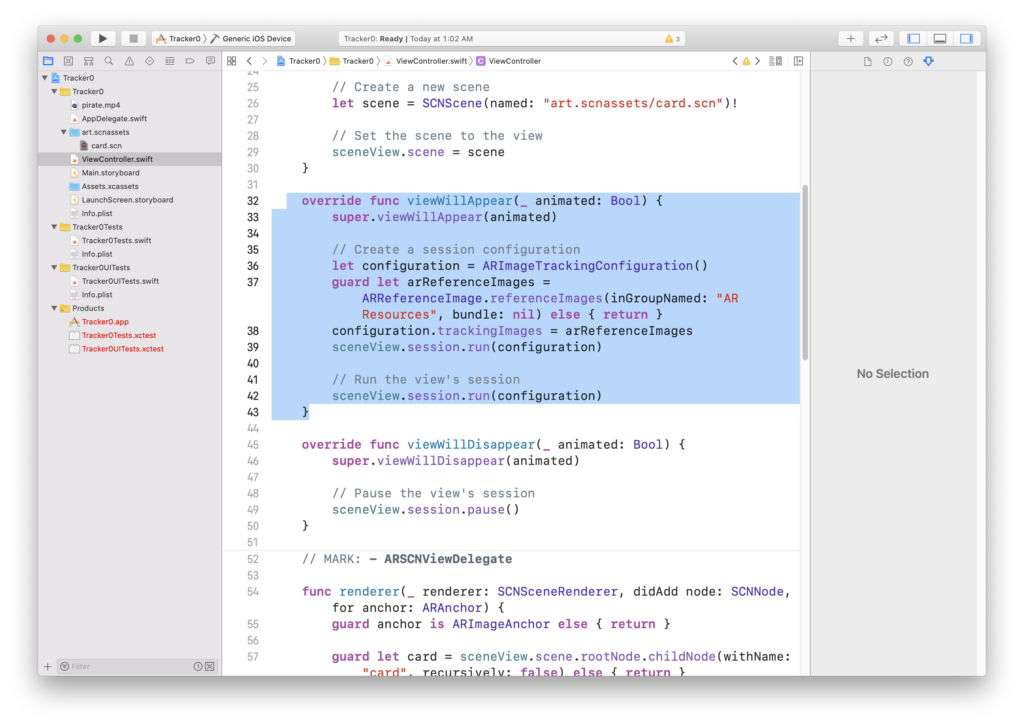The width and height of the screenshot is (1024, 726).
Task: Open the Quick Help inspector
Action: pos(908,61)
